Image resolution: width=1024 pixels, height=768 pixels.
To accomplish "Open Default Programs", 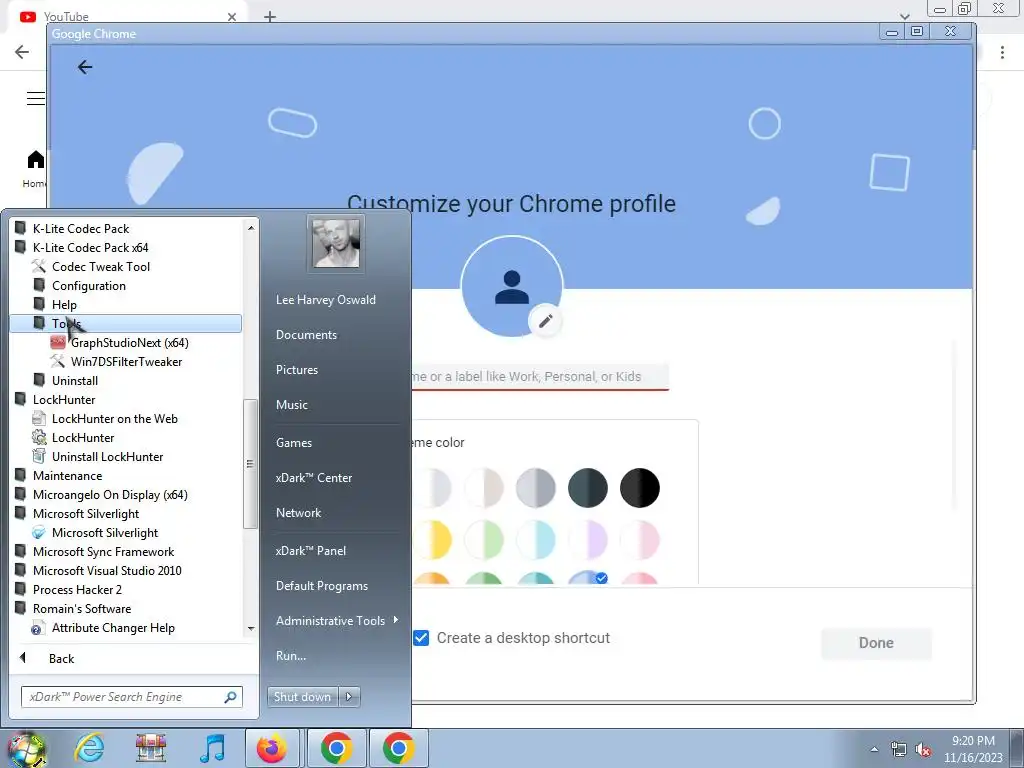I will 321,586.
